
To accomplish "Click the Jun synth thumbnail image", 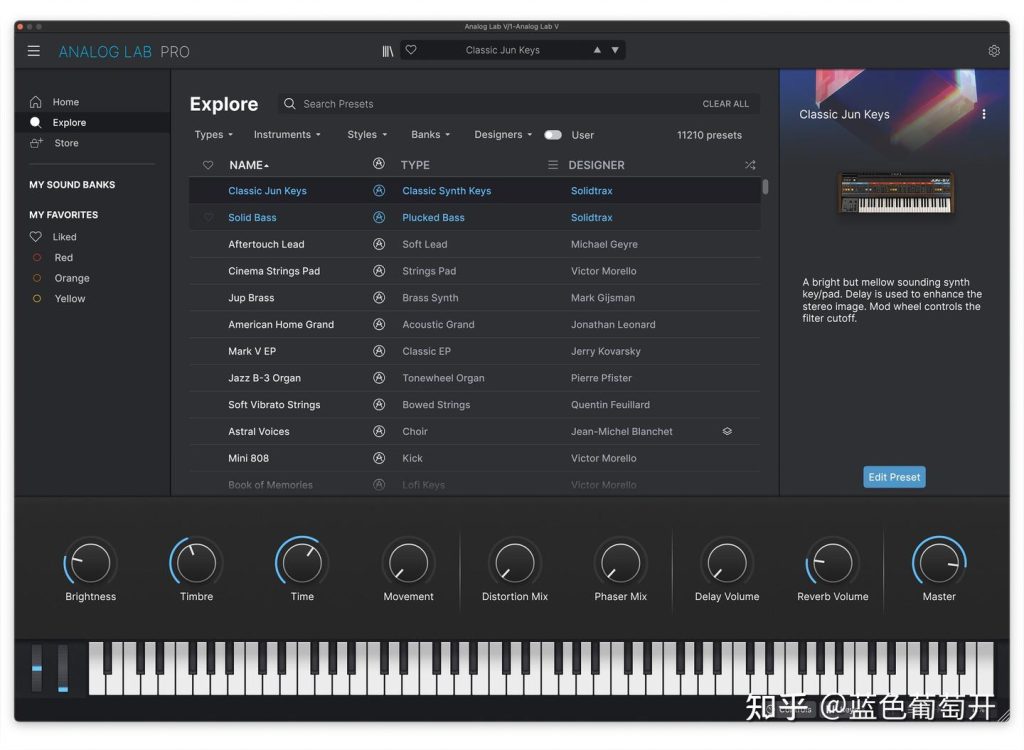I will click(895, 193).
